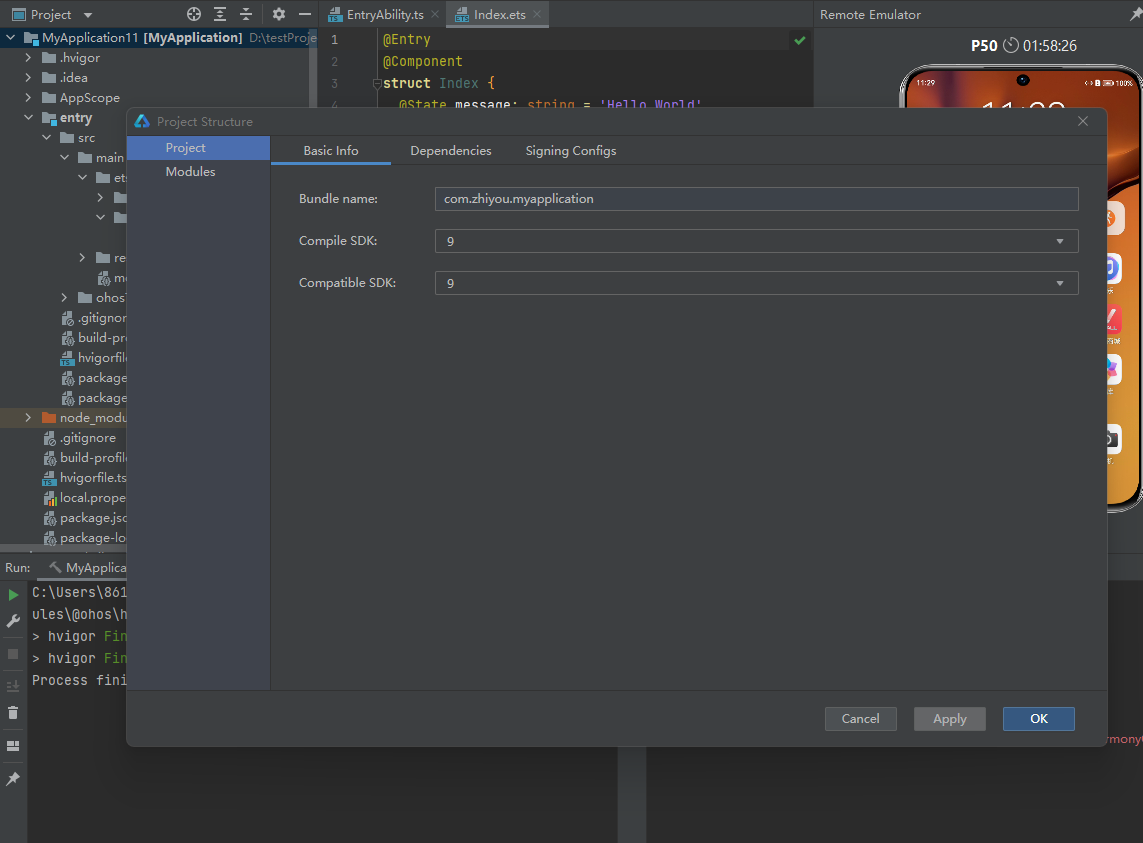This screenshot has width=1143, height=843.
Task: Click the Bundle name input field
Action: coord(757,199)
